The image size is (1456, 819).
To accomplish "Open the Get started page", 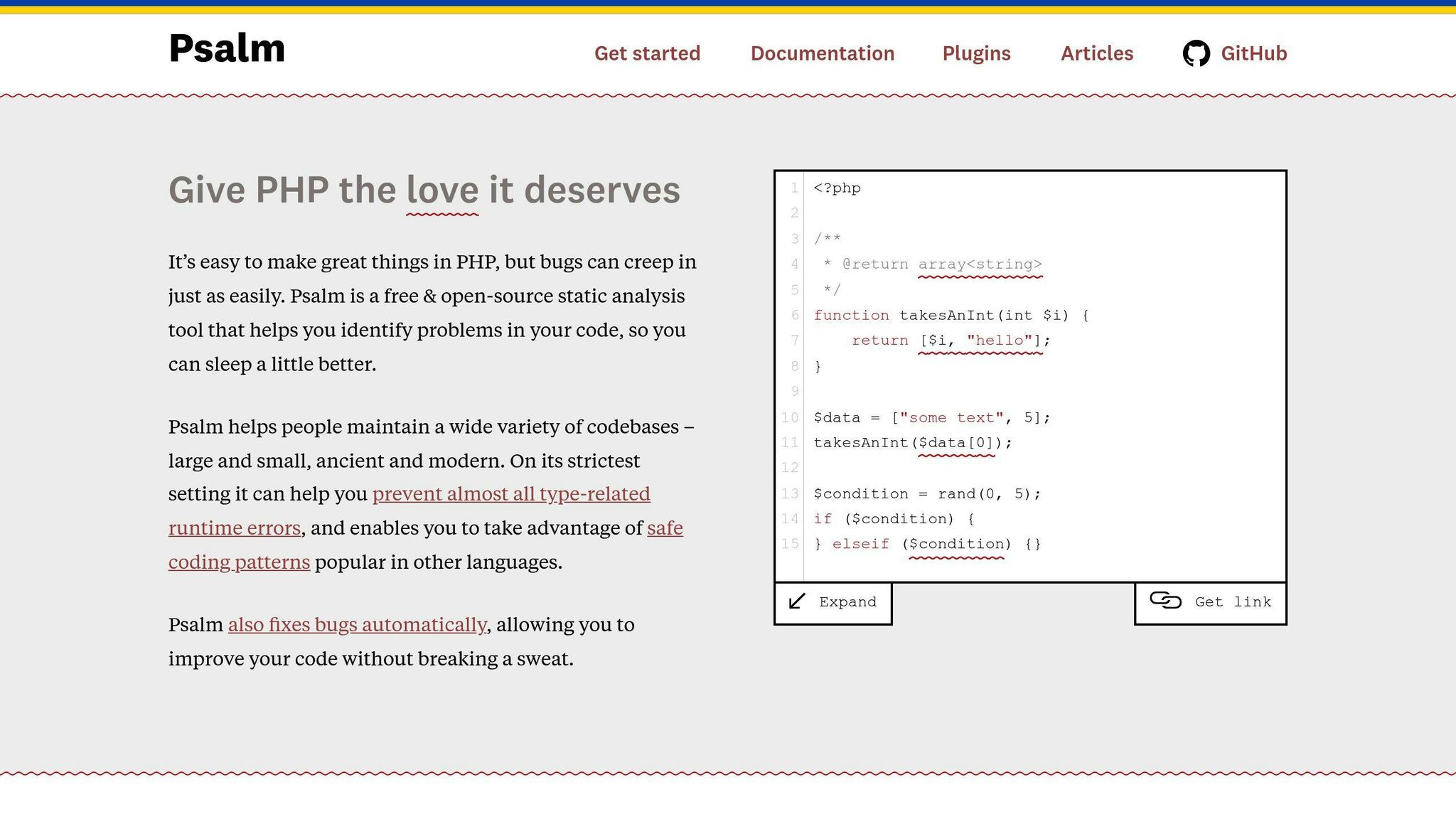I will point(647,53).
